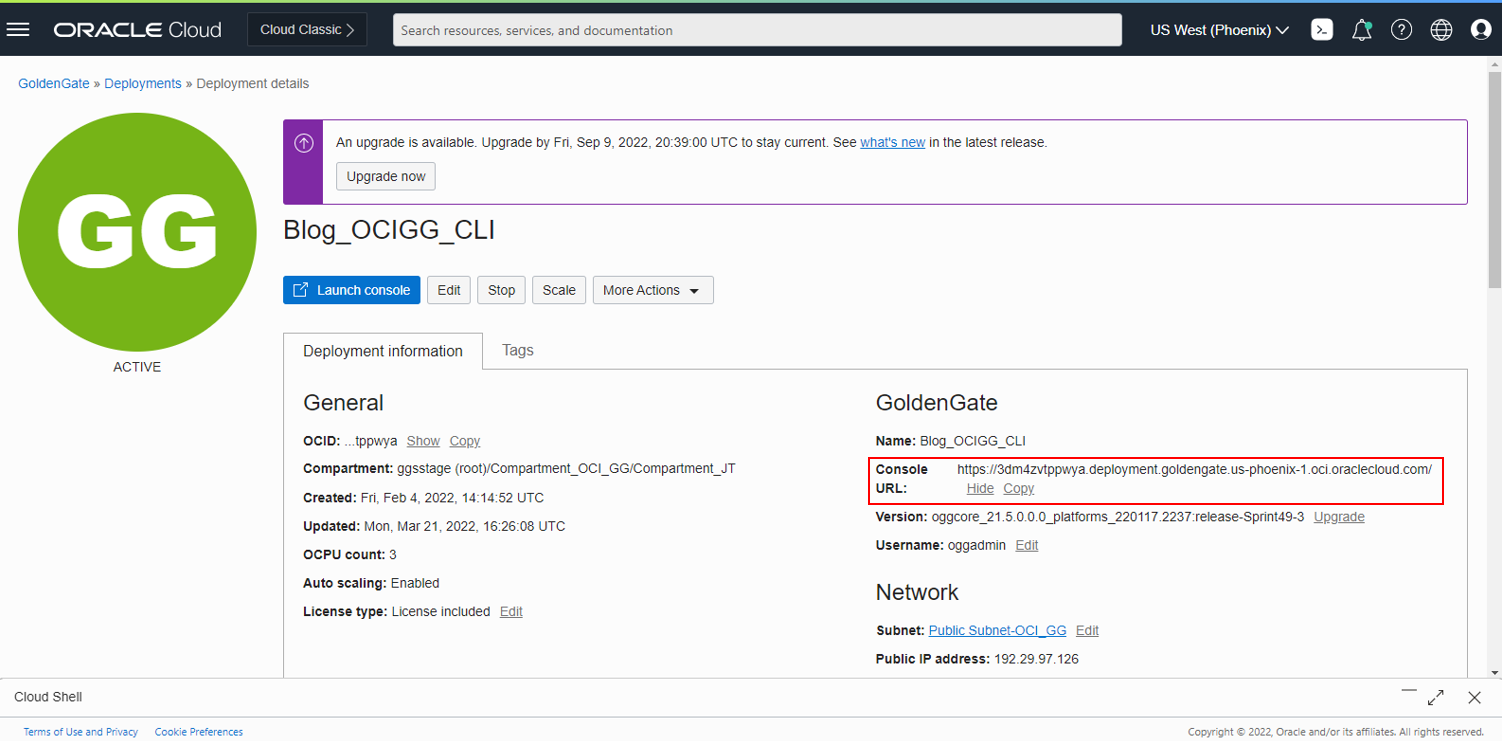Click the Blog_OCIGG_CLI page heading
The image size is (1502, 741).
[389, 231]
